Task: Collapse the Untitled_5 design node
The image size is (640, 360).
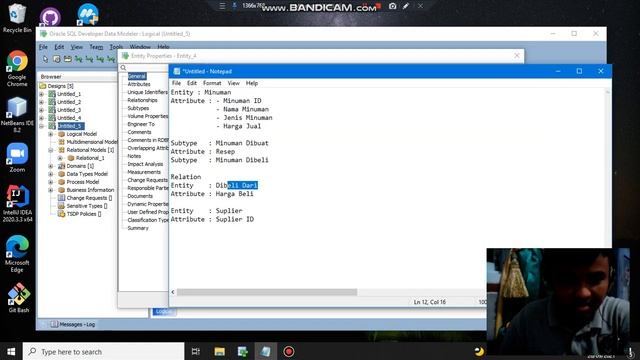Action: pyautogui.click(x=42, y=126)
